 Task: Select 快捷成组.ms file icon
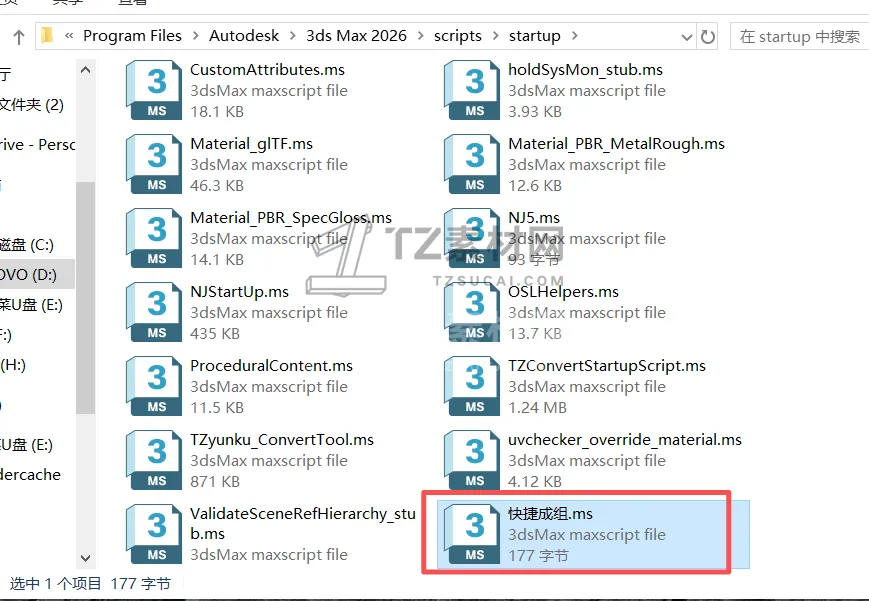(x=473, y=534)
